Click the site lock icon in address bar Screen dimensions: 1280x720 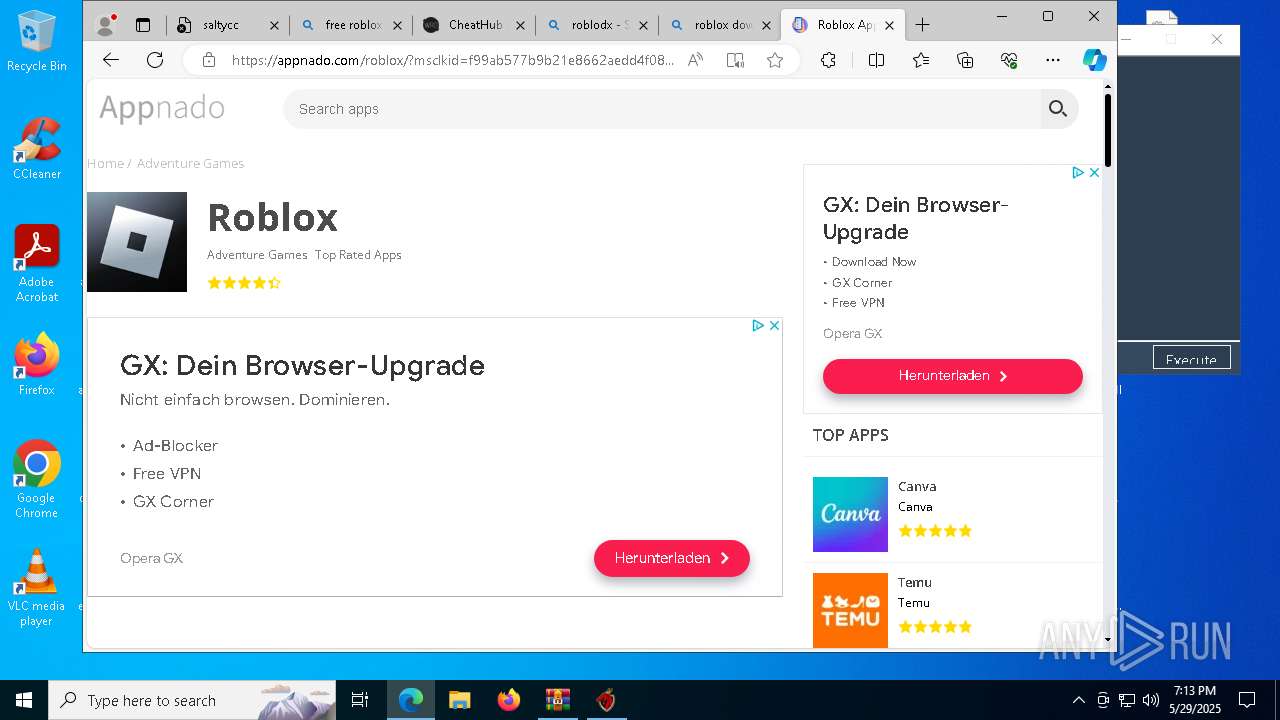point(208,60)
